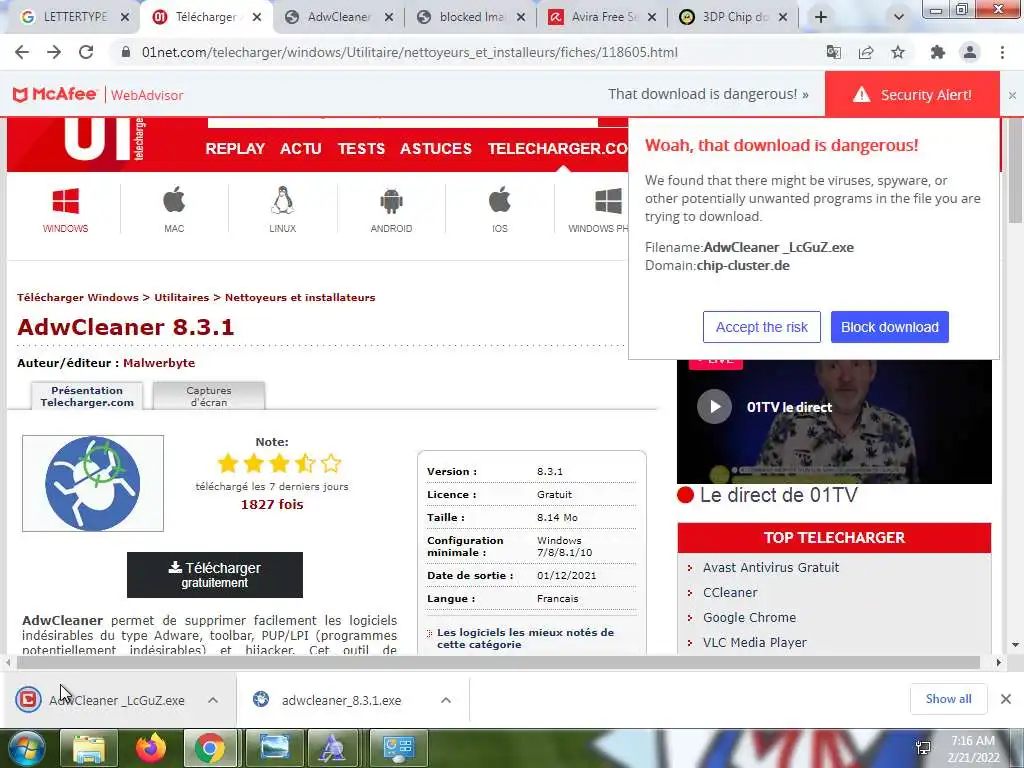Screen dimensions: 1024x768
Task: Open the REPLAY menu item
Action: tap(235, 149)
